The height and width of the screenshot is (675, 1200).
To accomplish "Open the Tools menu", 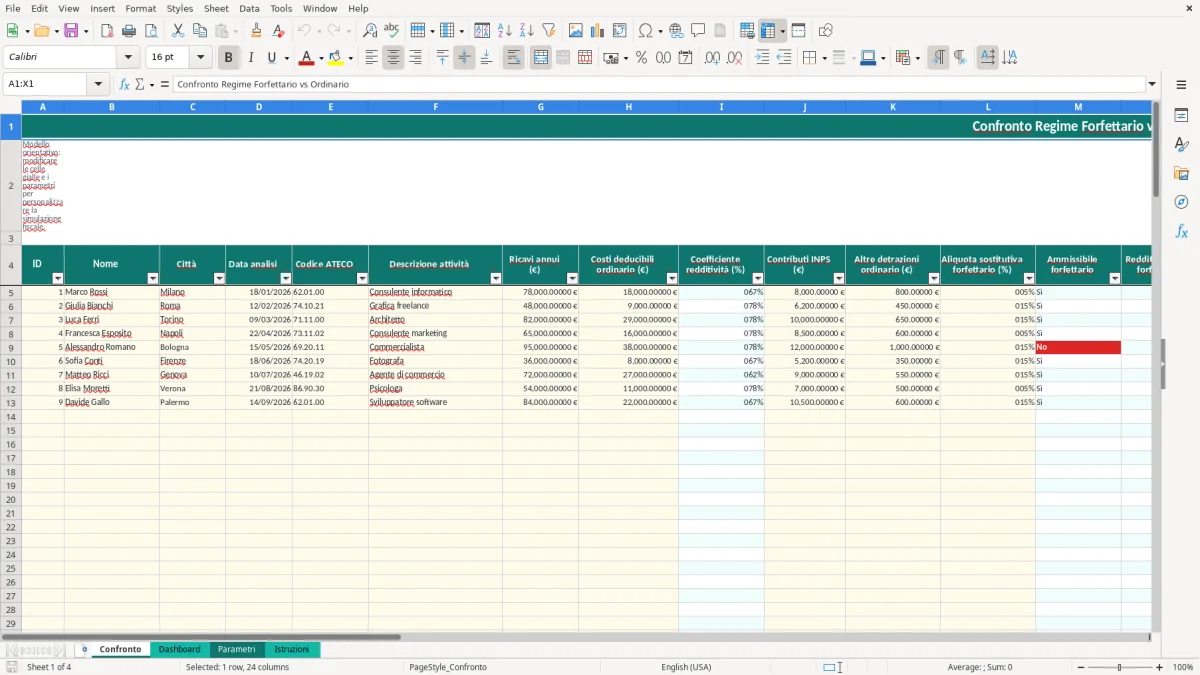I will pos(281,8).
